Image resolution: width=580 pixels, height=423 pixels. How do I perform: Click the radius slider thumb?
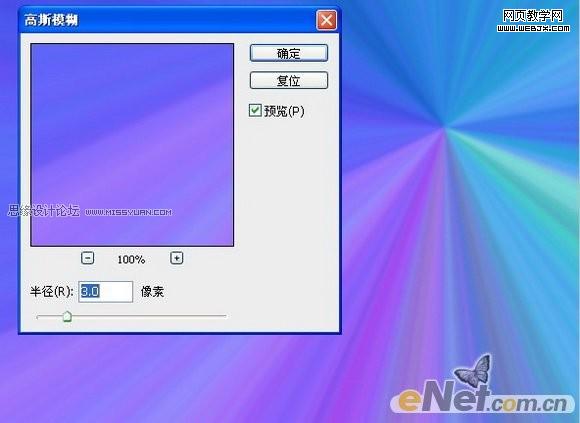point(67,316)
